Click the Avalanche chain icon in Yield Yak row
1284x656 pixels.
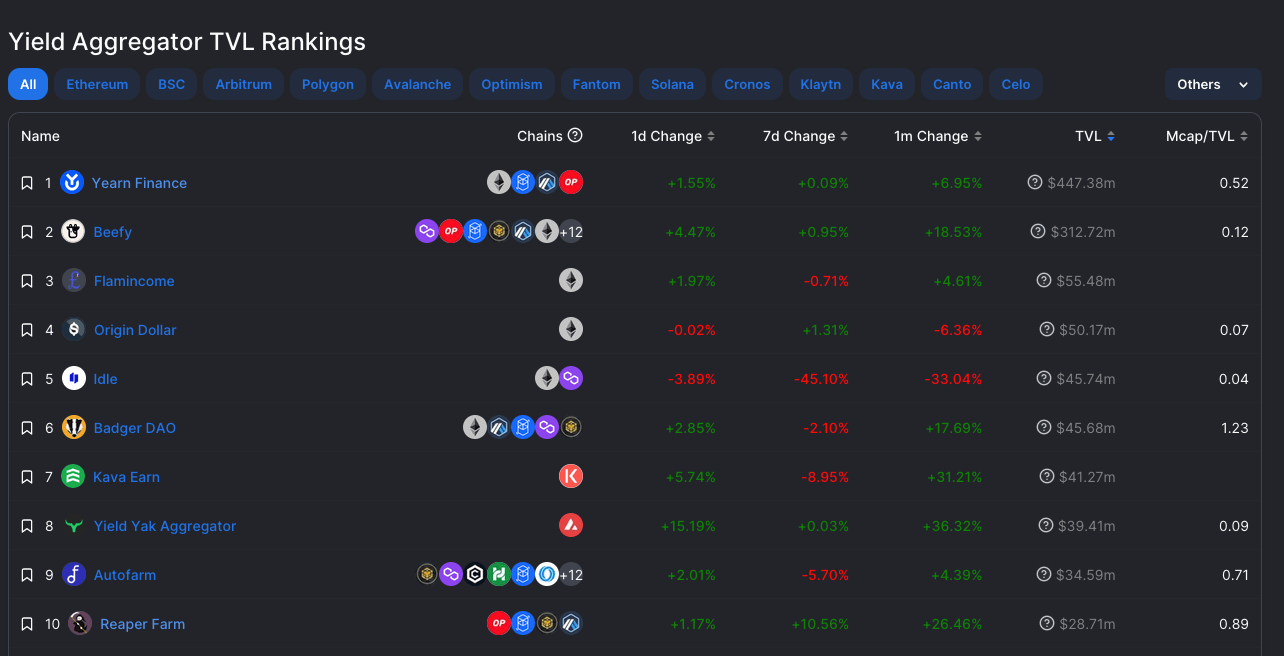tap(571, 525)
